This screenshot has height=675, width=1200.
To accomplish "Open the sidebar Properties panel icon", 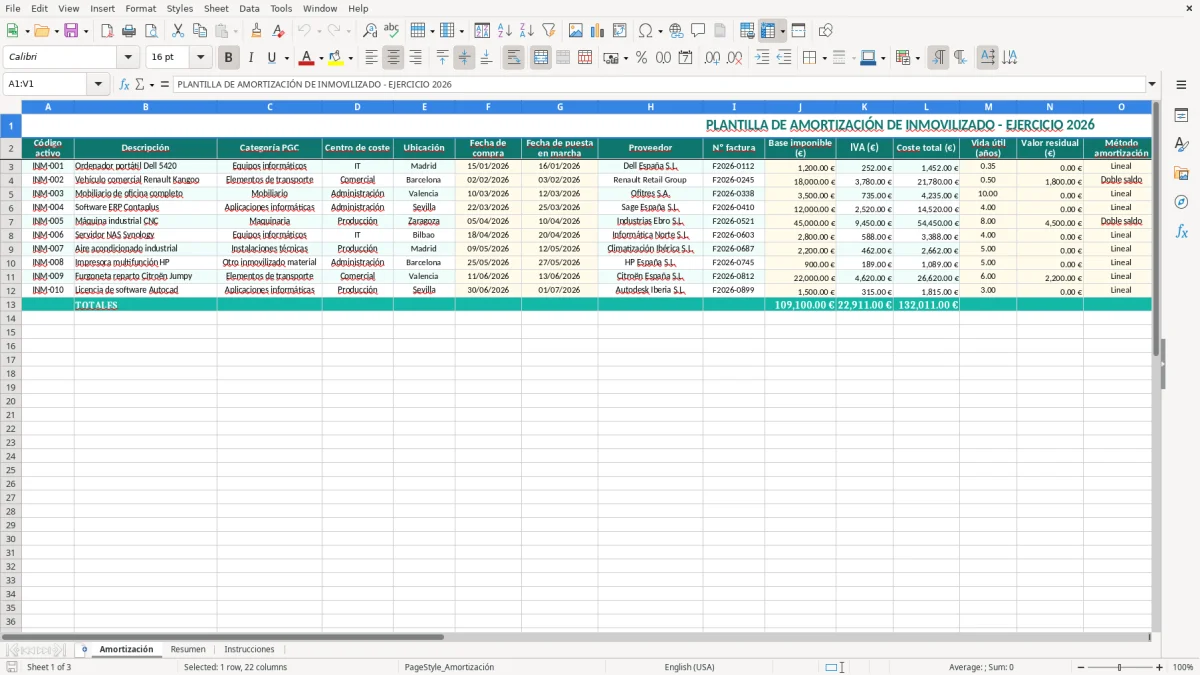I will coord(1181,116).
